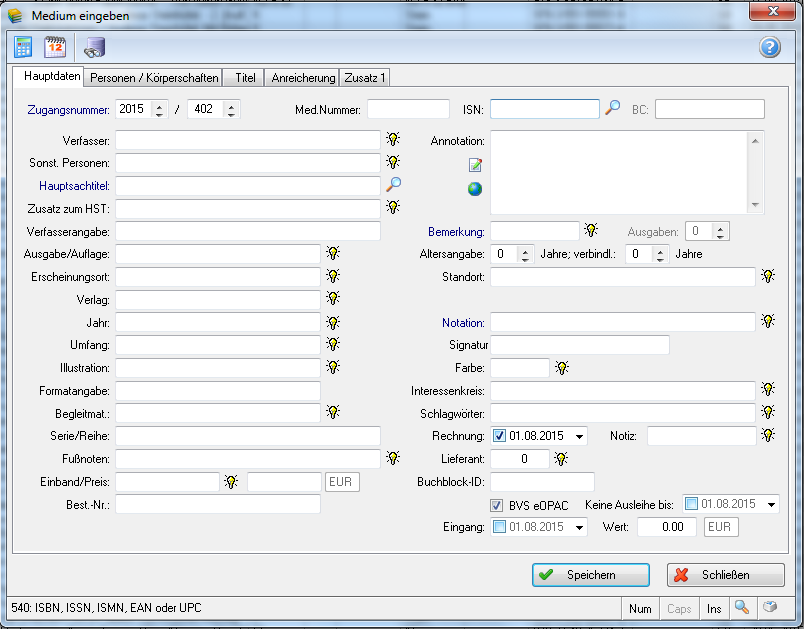Search Hauptsachtitel with magnifier icon
Screen dimensions: 804x629
click(394, 184)
